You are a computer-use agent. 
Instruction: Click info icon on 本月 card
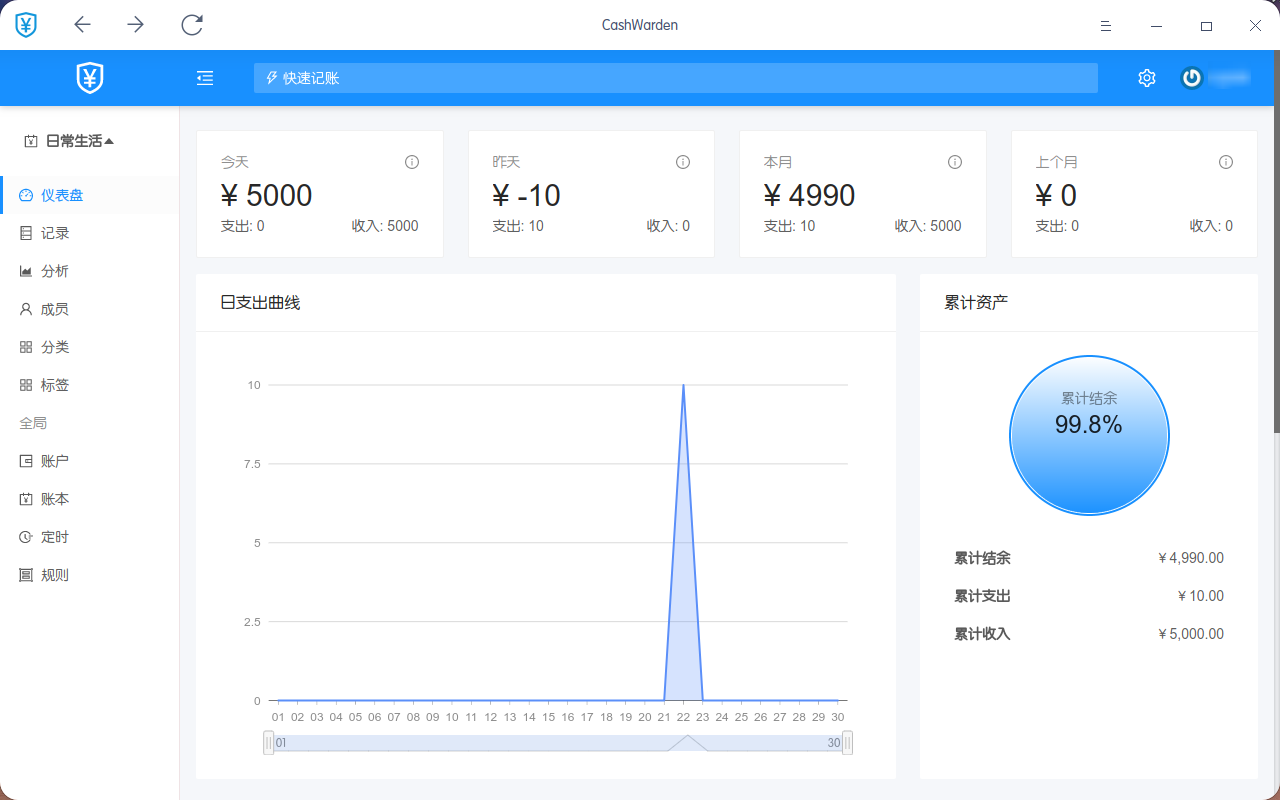(955, 162)
